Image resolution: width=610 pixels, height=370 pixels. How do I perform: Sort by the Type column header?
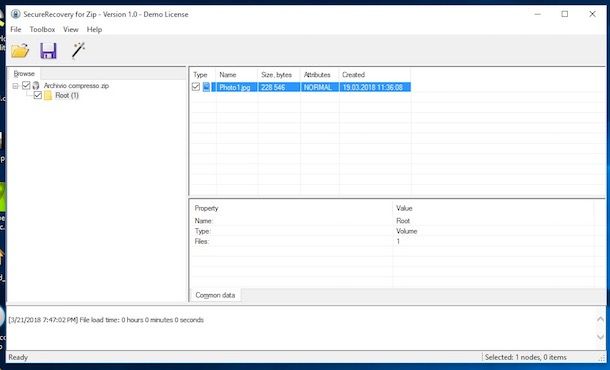point(203,75)
